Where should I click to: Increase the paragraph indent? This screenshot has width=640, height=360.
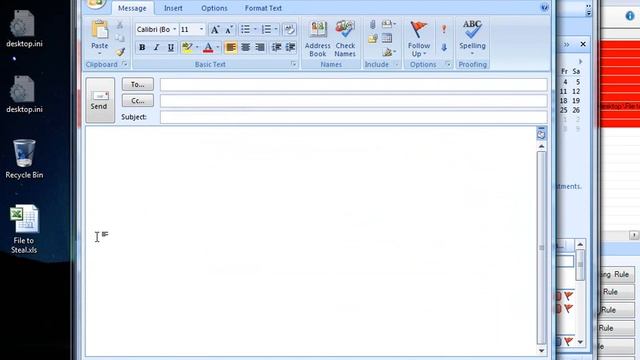[x=290, y=47]
